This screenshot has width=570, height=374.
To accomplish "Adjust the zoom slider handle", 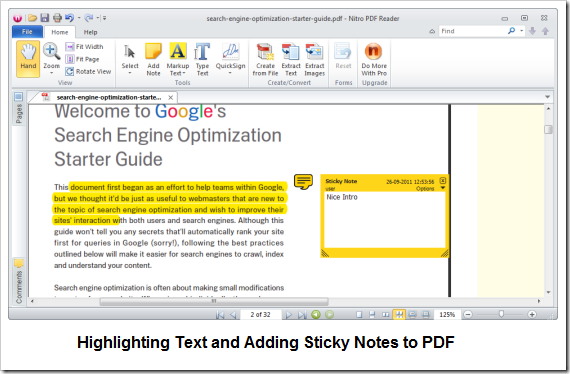I will [x=501, y=314].
